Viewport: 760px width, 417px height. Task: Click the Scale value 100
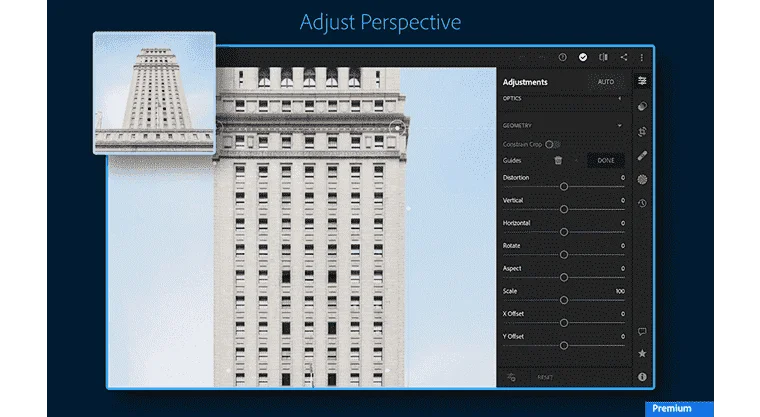click(620, 291)
